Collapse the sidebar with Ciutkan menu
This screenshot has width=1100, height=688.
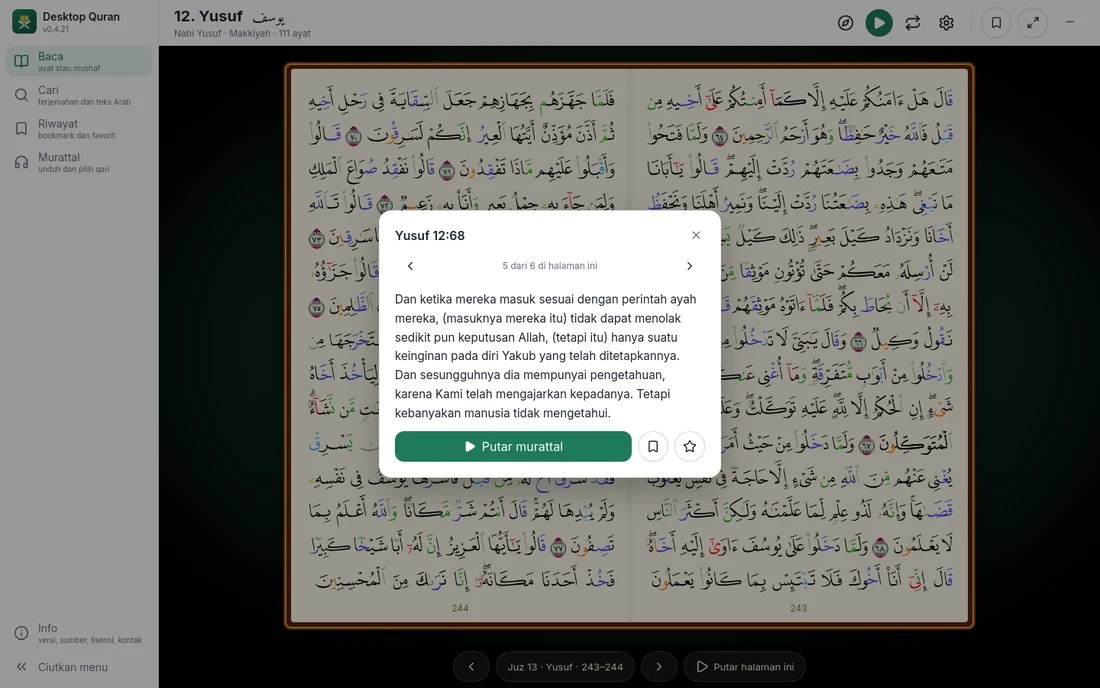pos(79,667)
